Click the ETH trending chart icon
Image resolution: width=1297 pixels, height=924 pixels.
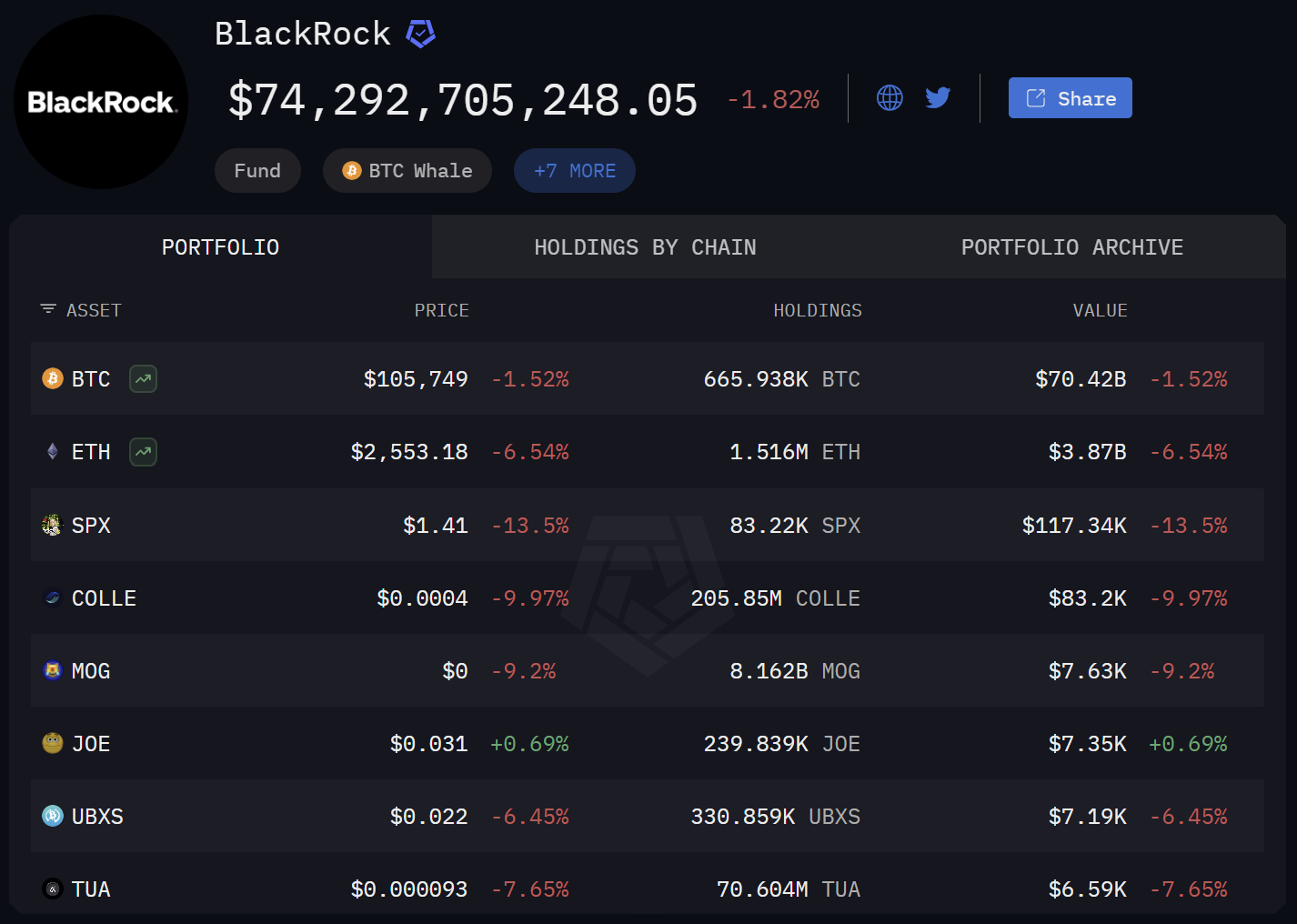[x=143, y=452]
